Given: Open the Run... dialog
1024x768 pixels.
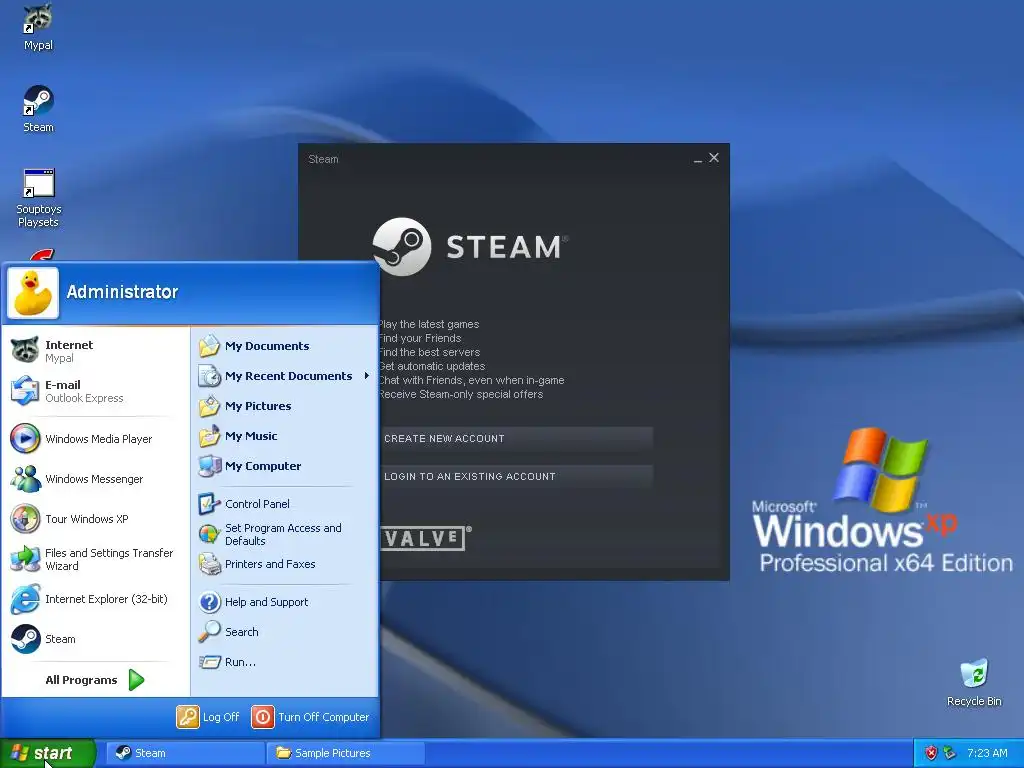Looking at the screenshot, I should (285, 662).
